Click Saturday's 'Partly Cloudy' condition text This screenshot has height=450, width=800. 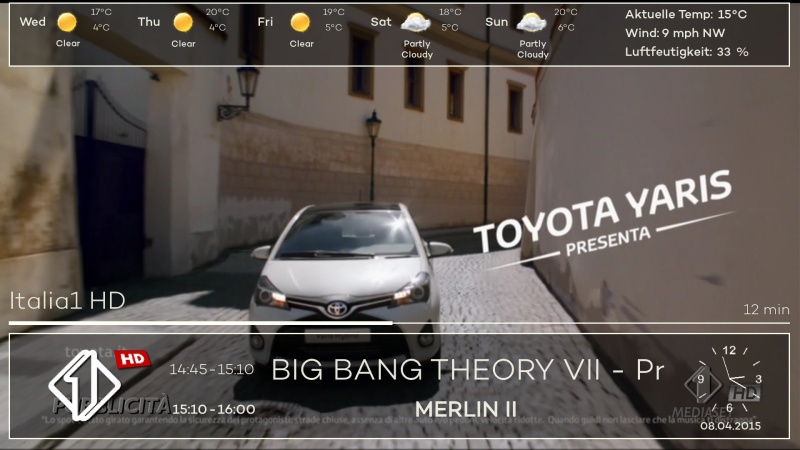click(x=417, y=49)
